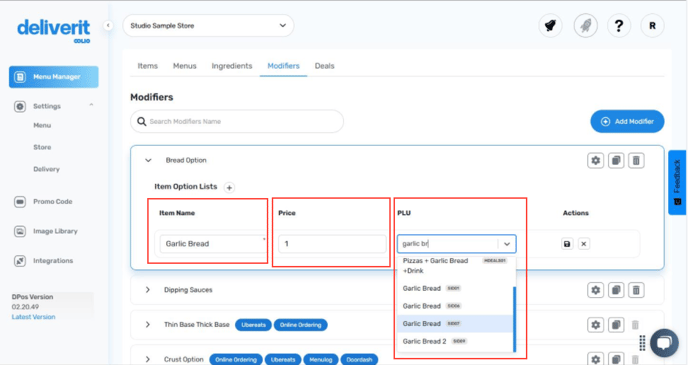Image resolution: width=688 pixels, height=365 pixels.
Task: Open Delivery settings
Action: [x=46, y=169]
